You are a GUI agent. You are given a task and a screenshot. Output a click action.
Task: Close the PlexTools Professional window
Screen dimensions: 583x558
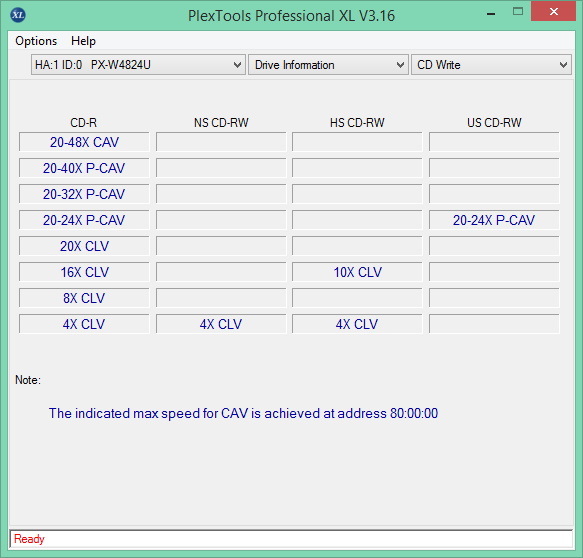coord(553,12)
